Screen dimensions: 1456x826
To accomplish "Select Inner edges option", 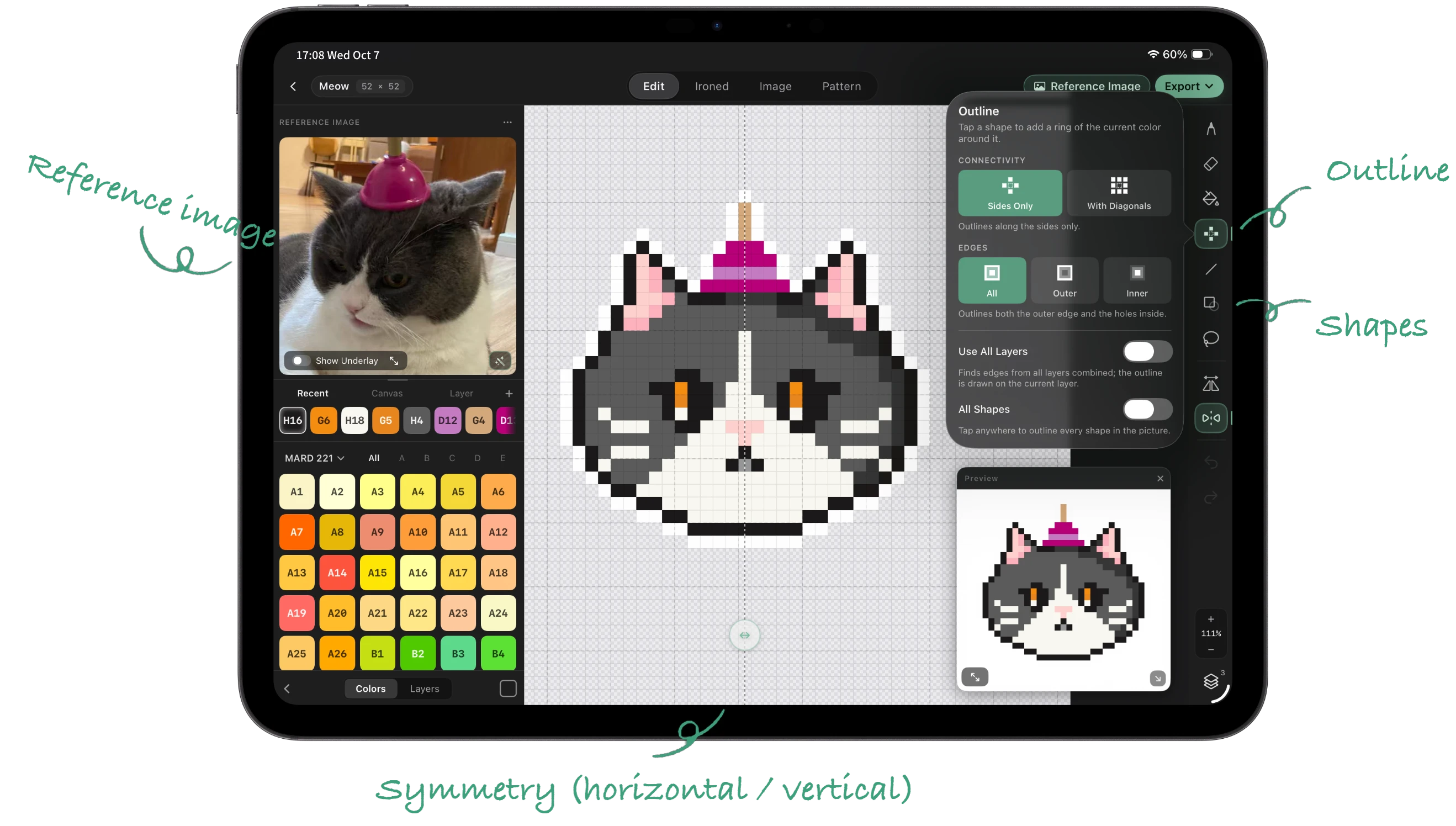I will [x=1137, y=281].
